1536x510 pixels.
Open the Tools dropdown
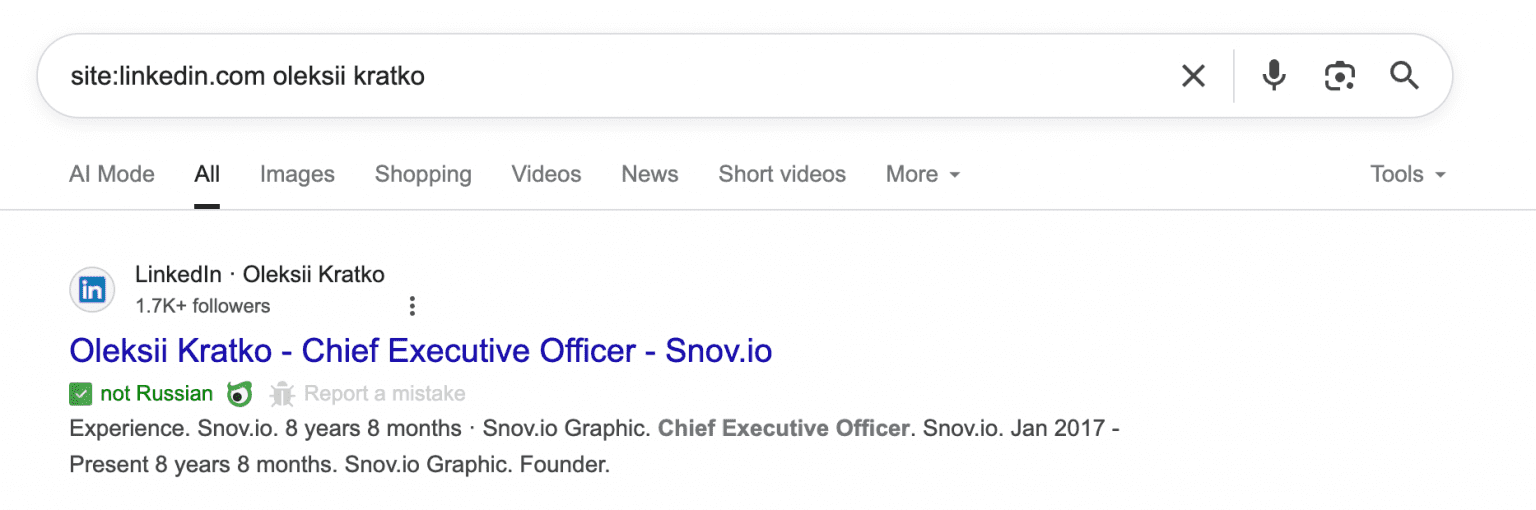(x=1407, y=174)
